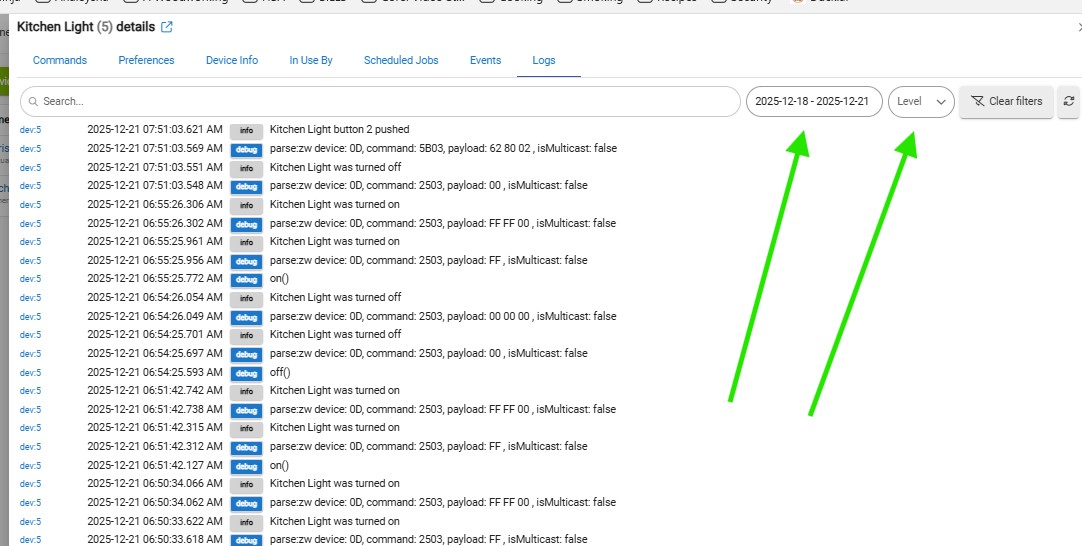Open the date range picker 2025-12-18 - 2025-12-21

pos(814,101)
